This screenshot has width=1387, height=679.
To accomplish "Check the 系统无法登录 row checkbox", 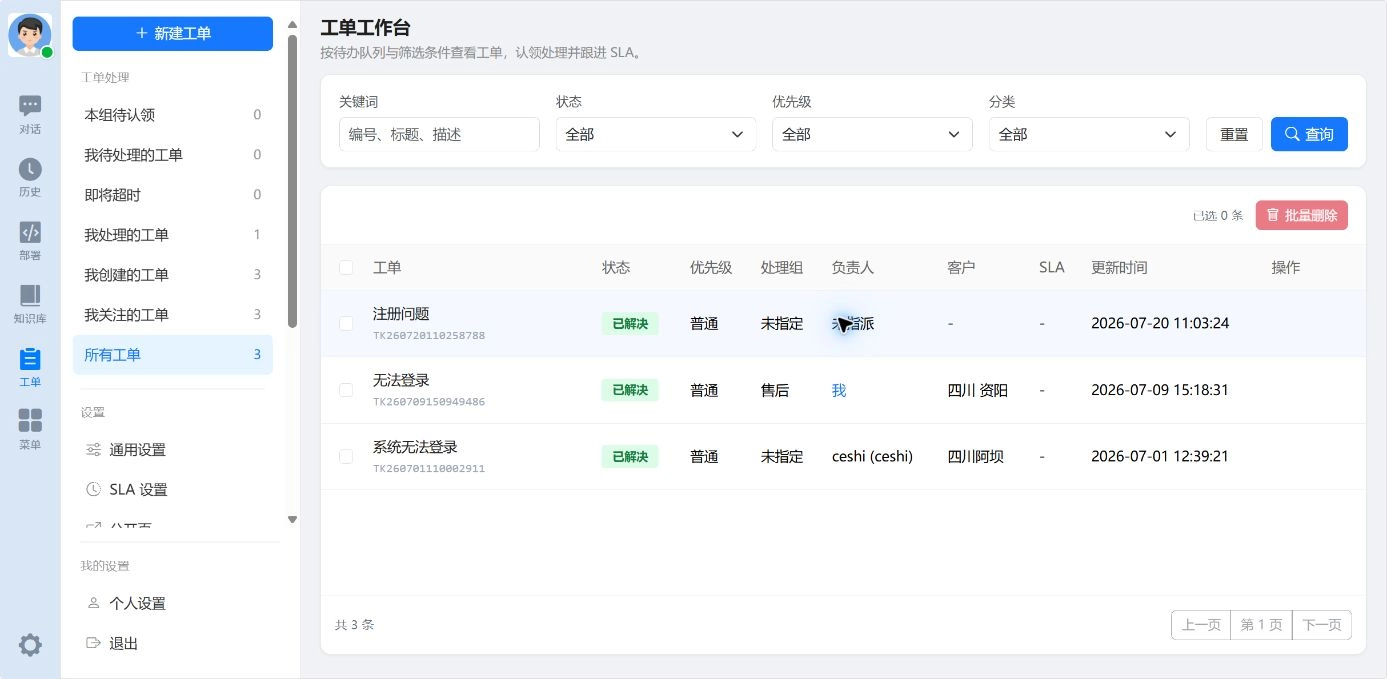I will pyautogui.click(x=346, y=456).
